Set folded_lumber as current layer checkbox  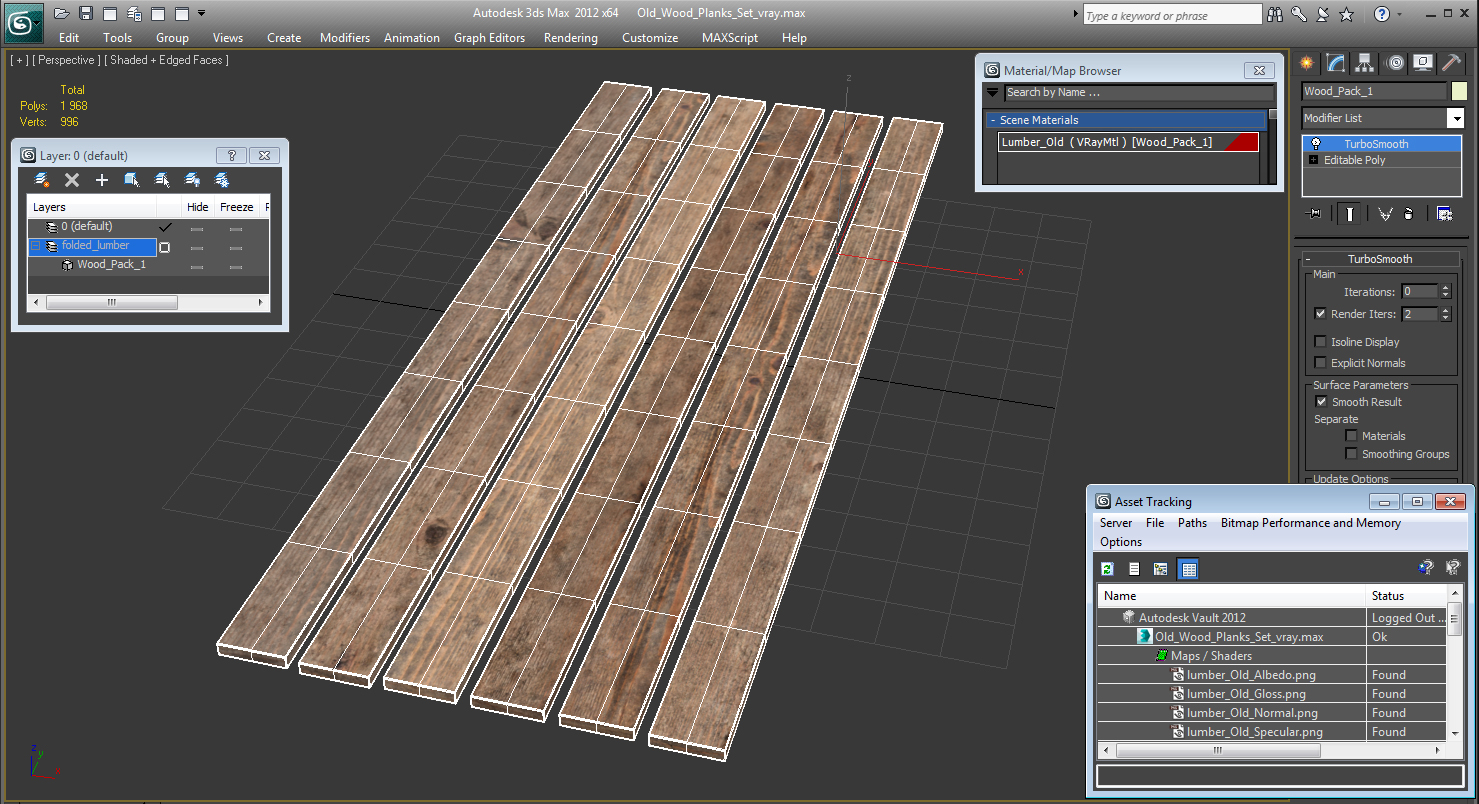(165, 247)
